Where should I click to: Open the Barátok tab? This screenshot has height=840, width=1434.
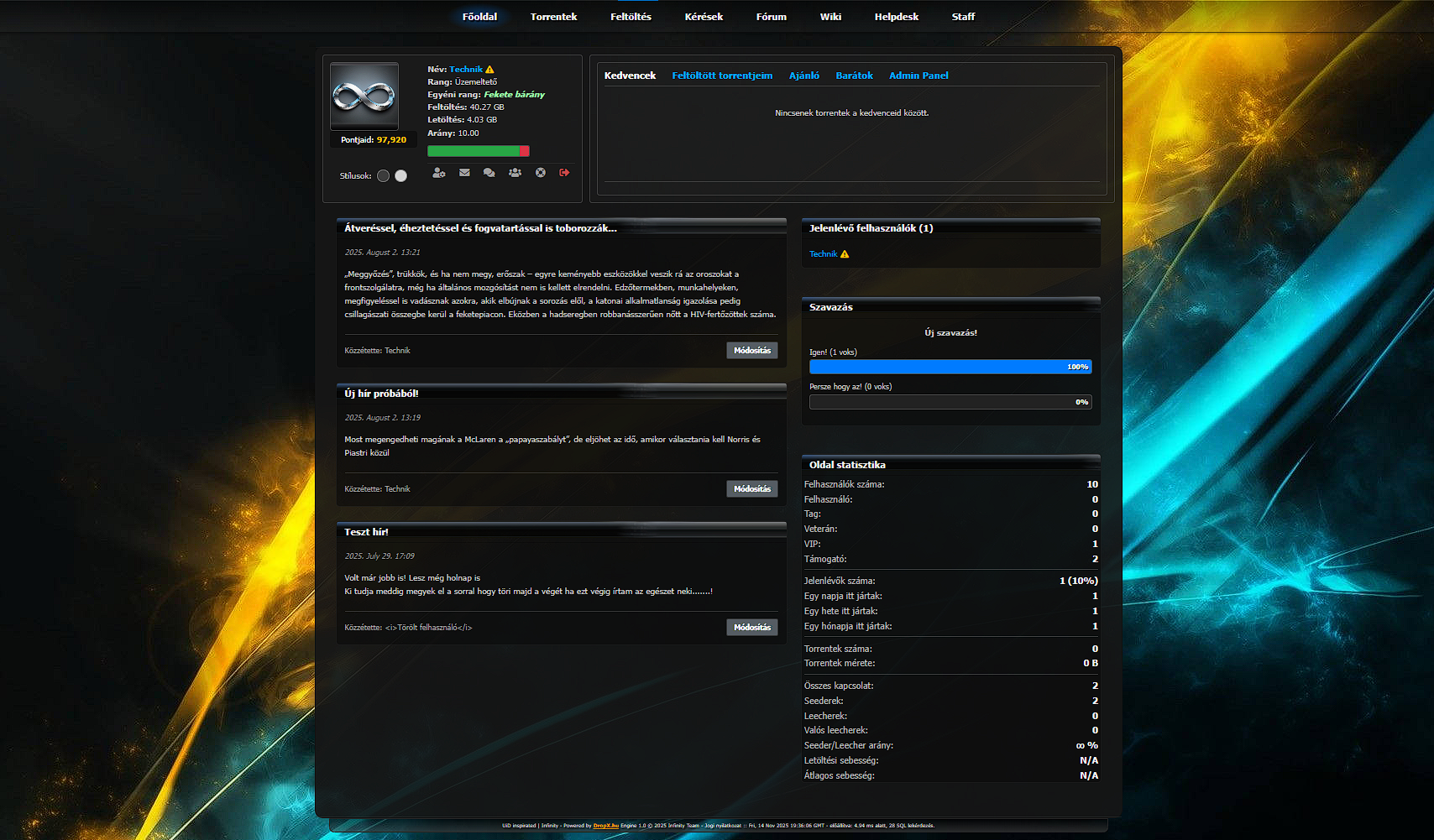tap(854, 76)
